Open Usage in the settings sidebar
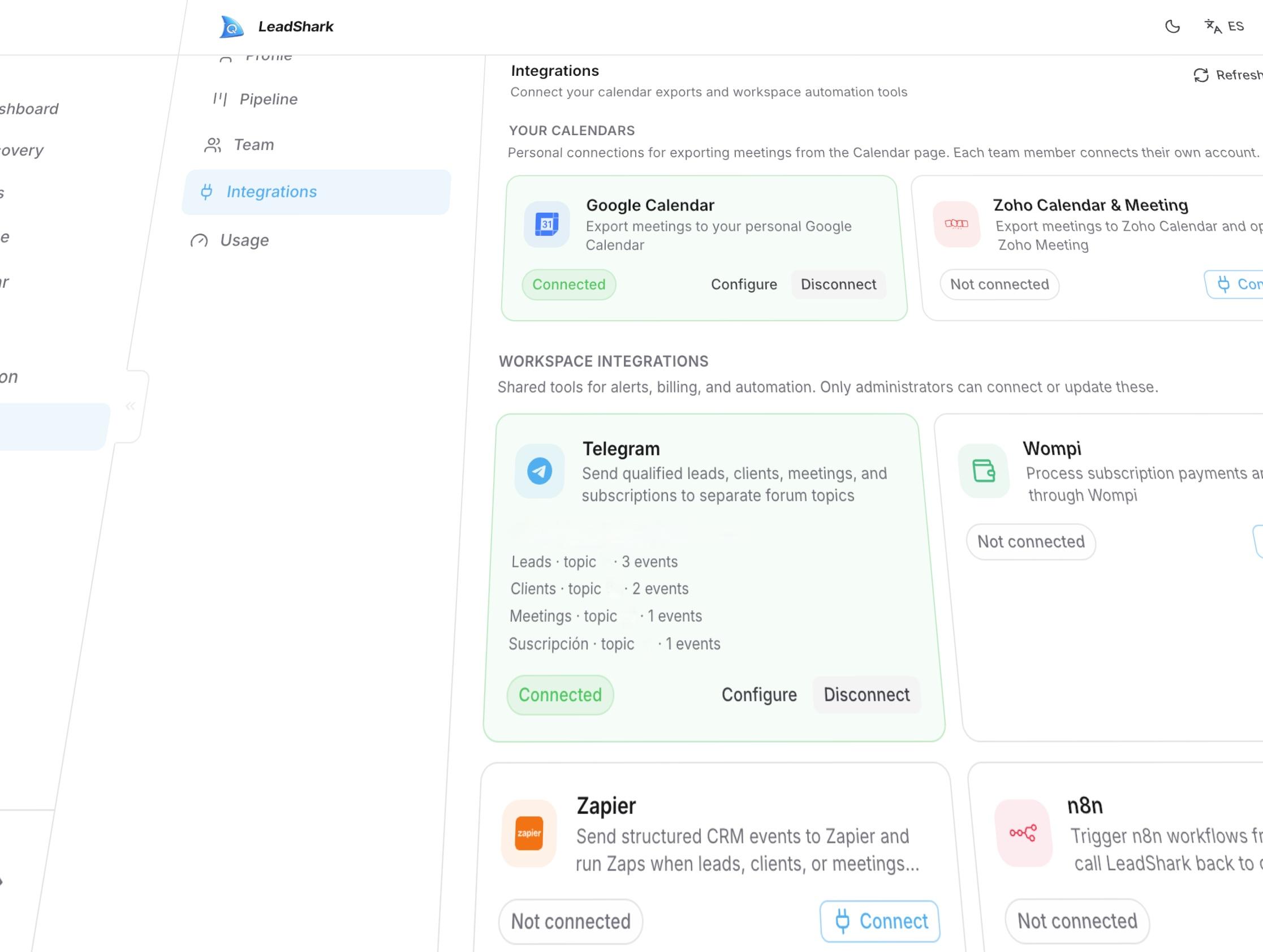Screen dimensions: 1263x952 pos(230,240)
